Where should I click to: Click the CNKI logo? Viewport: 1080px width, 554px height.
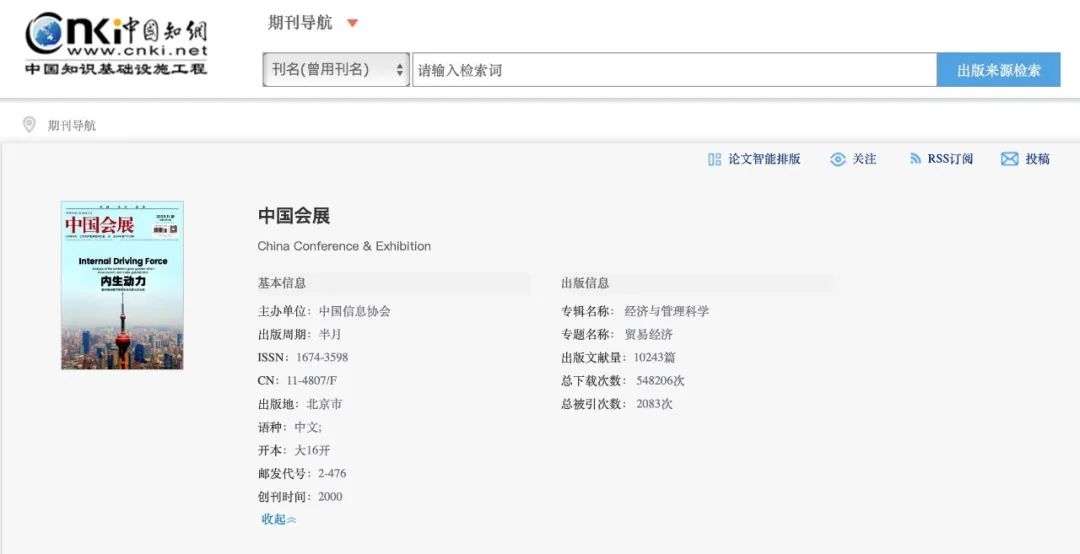tap(116, 43)
